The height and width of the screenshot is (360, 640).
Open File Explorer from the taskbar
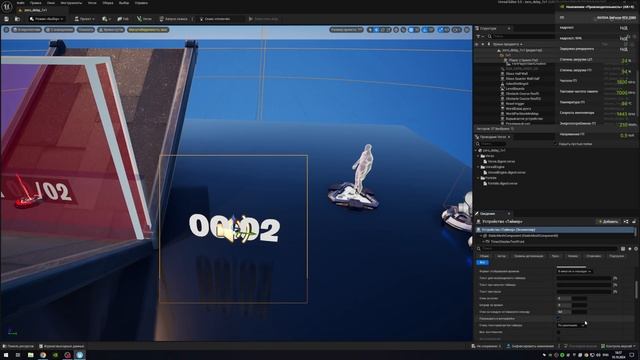[31, 355]
